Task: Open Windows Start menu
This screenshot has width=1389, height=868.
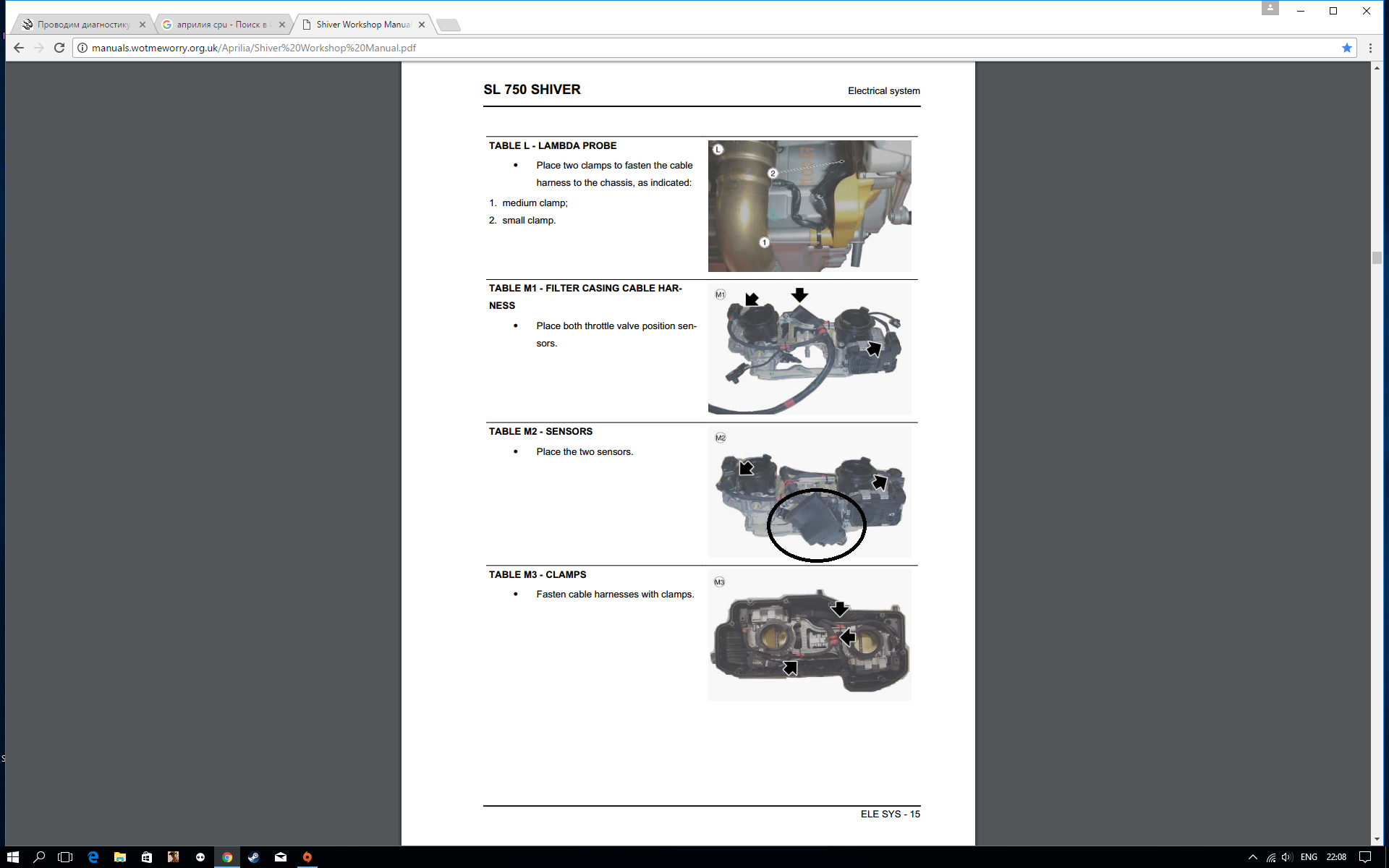Action: 12,856
